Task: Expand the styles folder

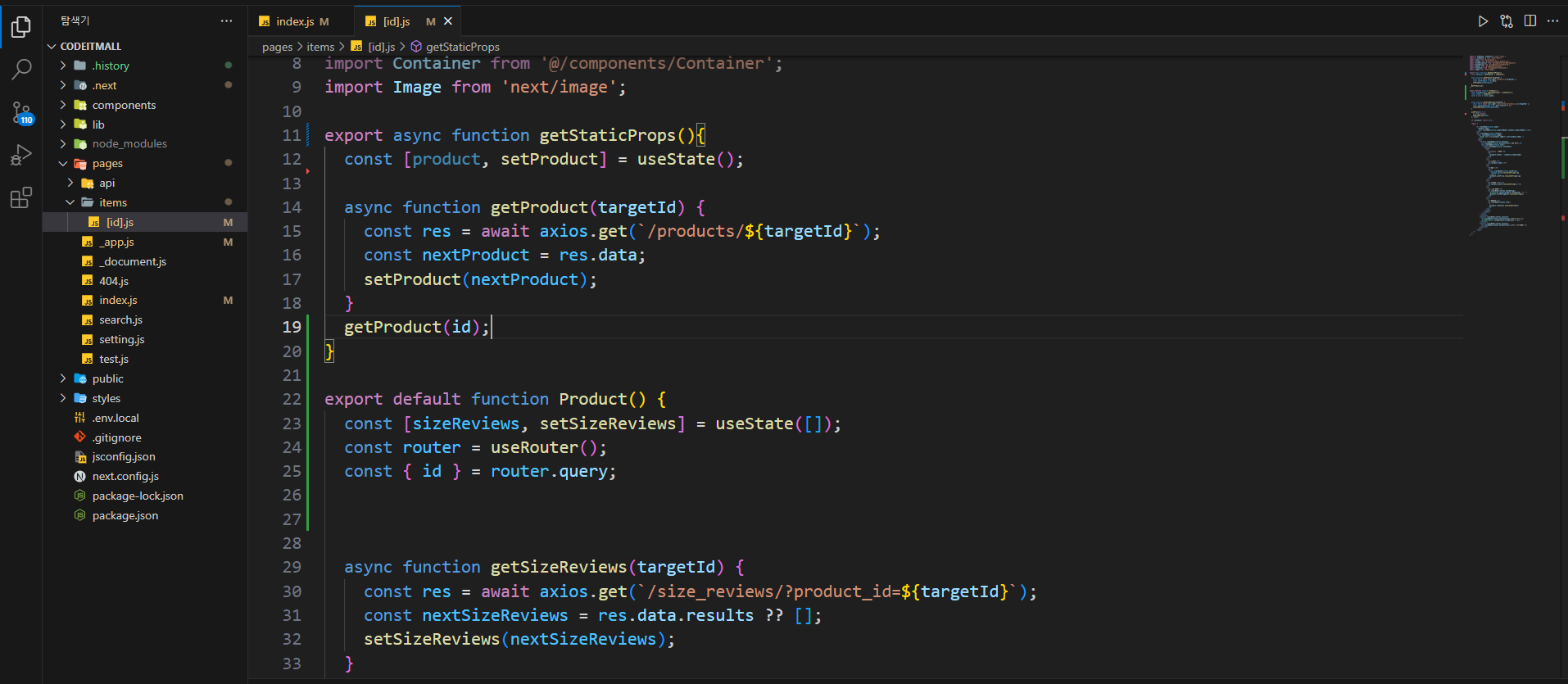Action: tap(63, 398)
